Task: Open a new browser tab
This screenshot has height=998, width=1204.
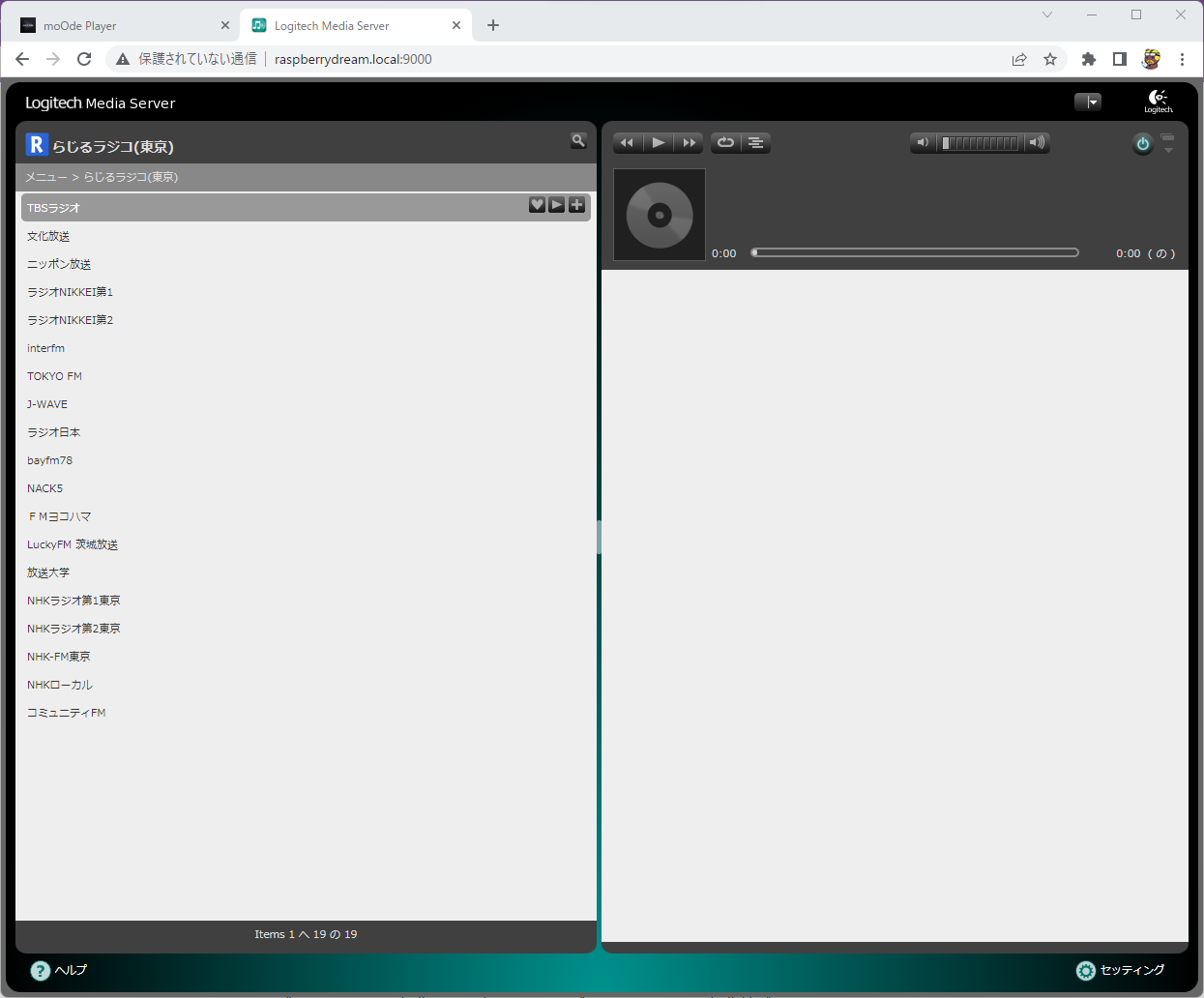Action: [x=493, y=26]
